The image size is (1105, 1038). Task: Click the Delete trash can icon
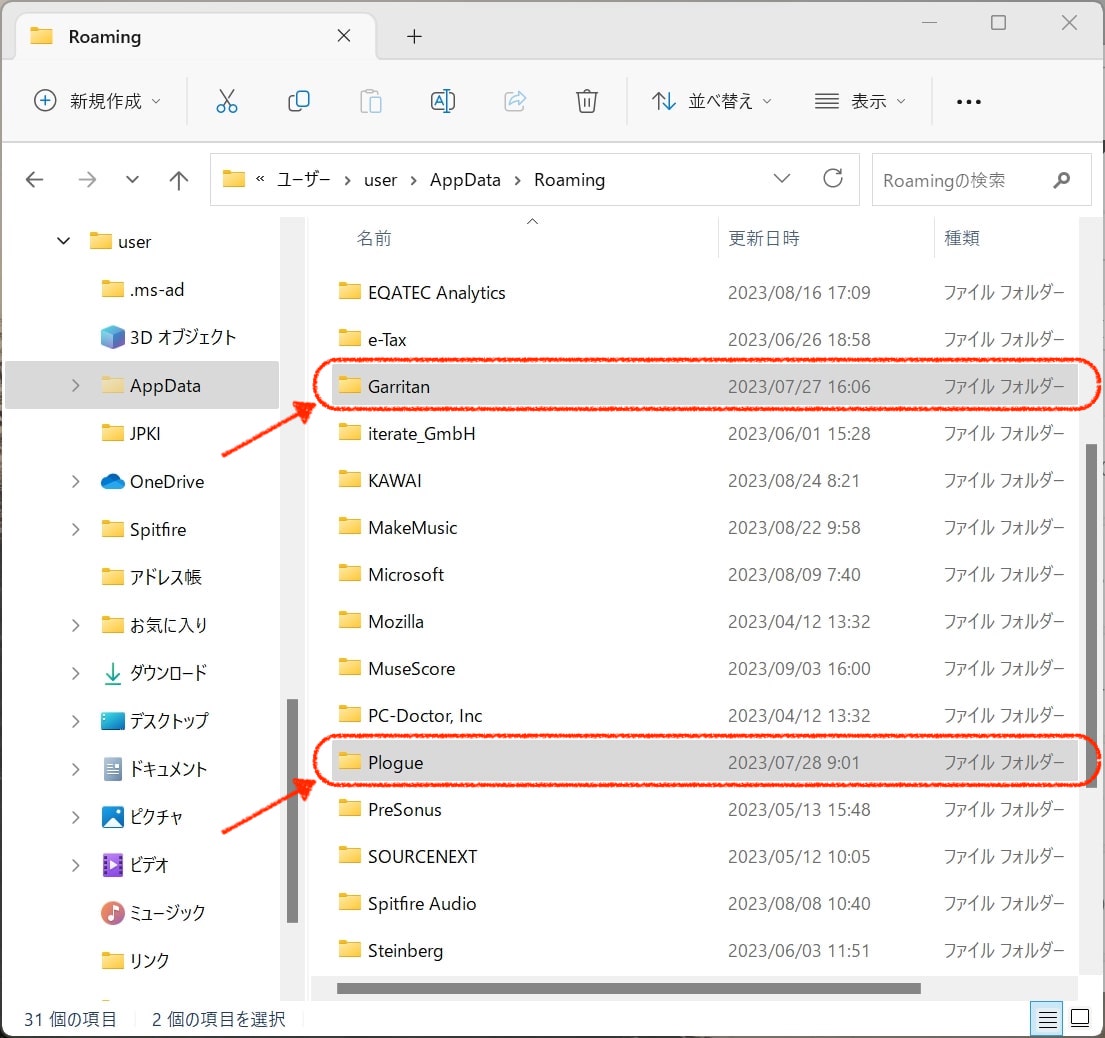(586, 101)
